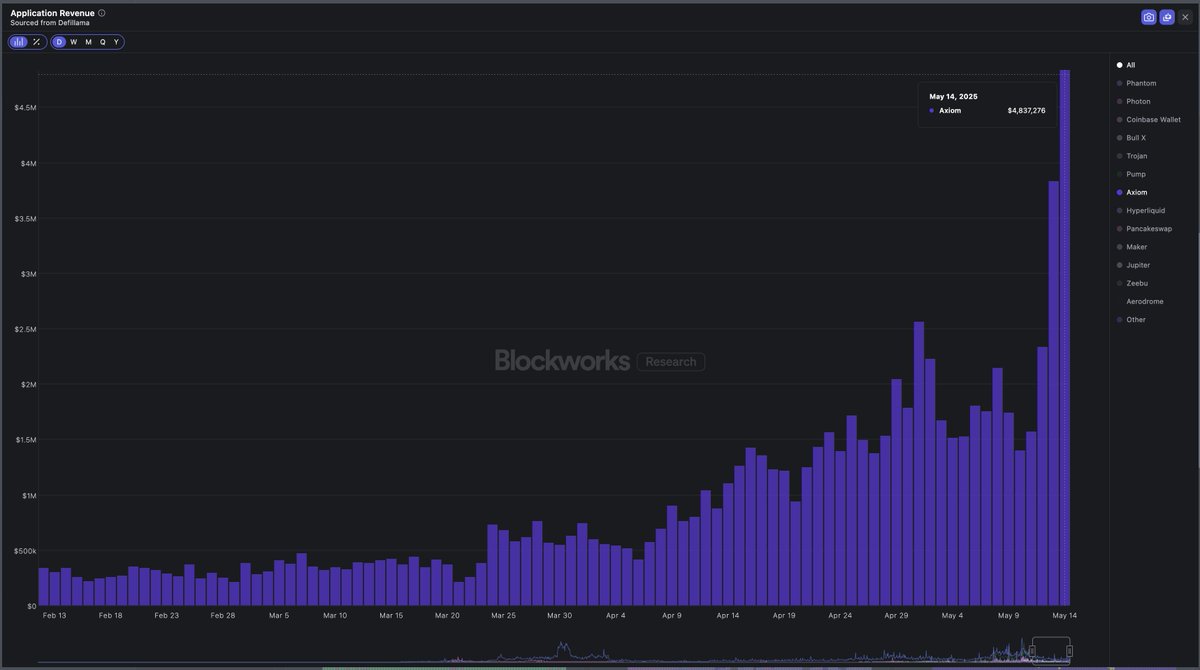Click the camera screenshot icon

point(1147,15)
